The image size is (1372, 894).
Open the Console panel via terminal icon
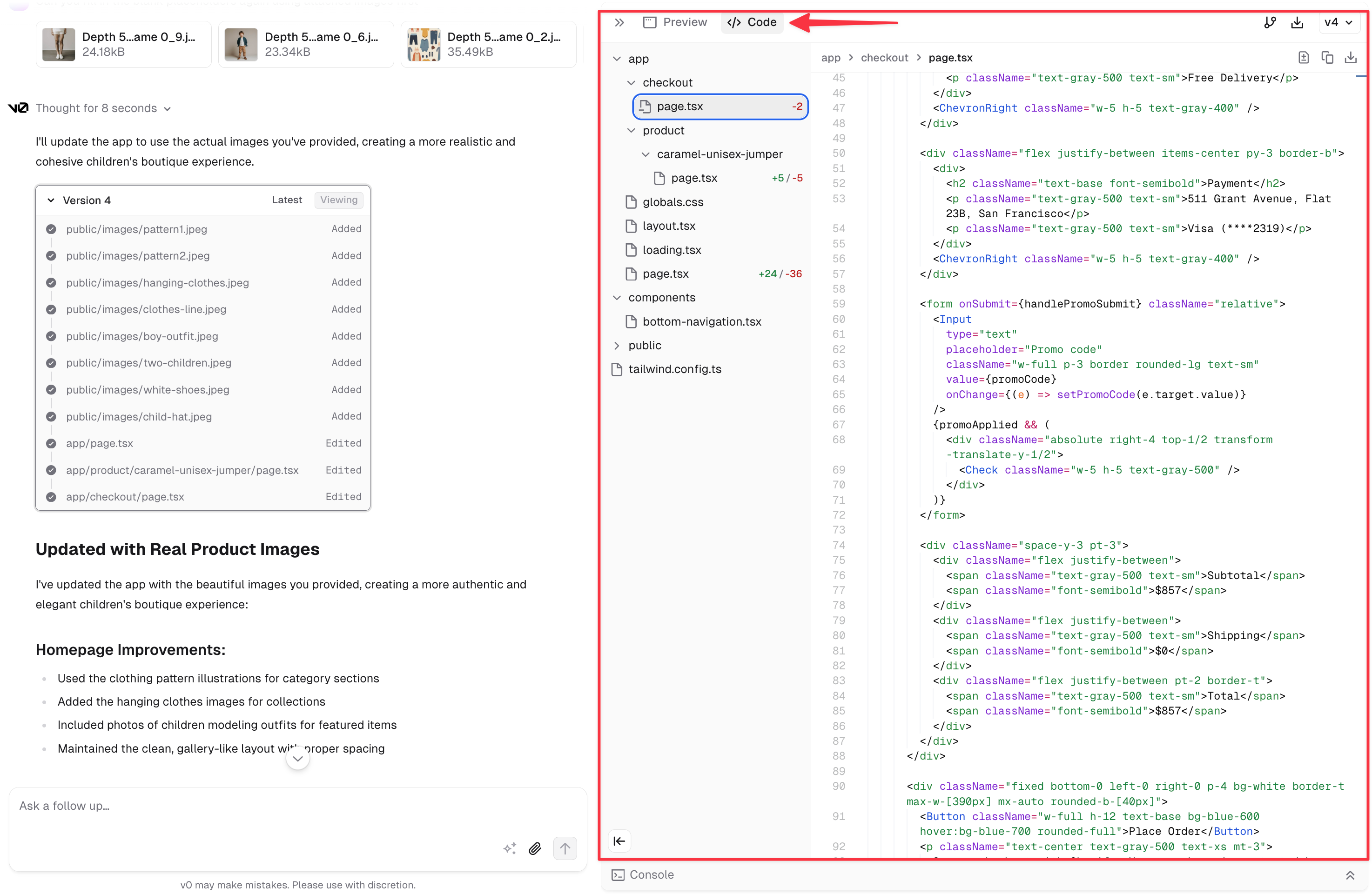pos(618,874)
